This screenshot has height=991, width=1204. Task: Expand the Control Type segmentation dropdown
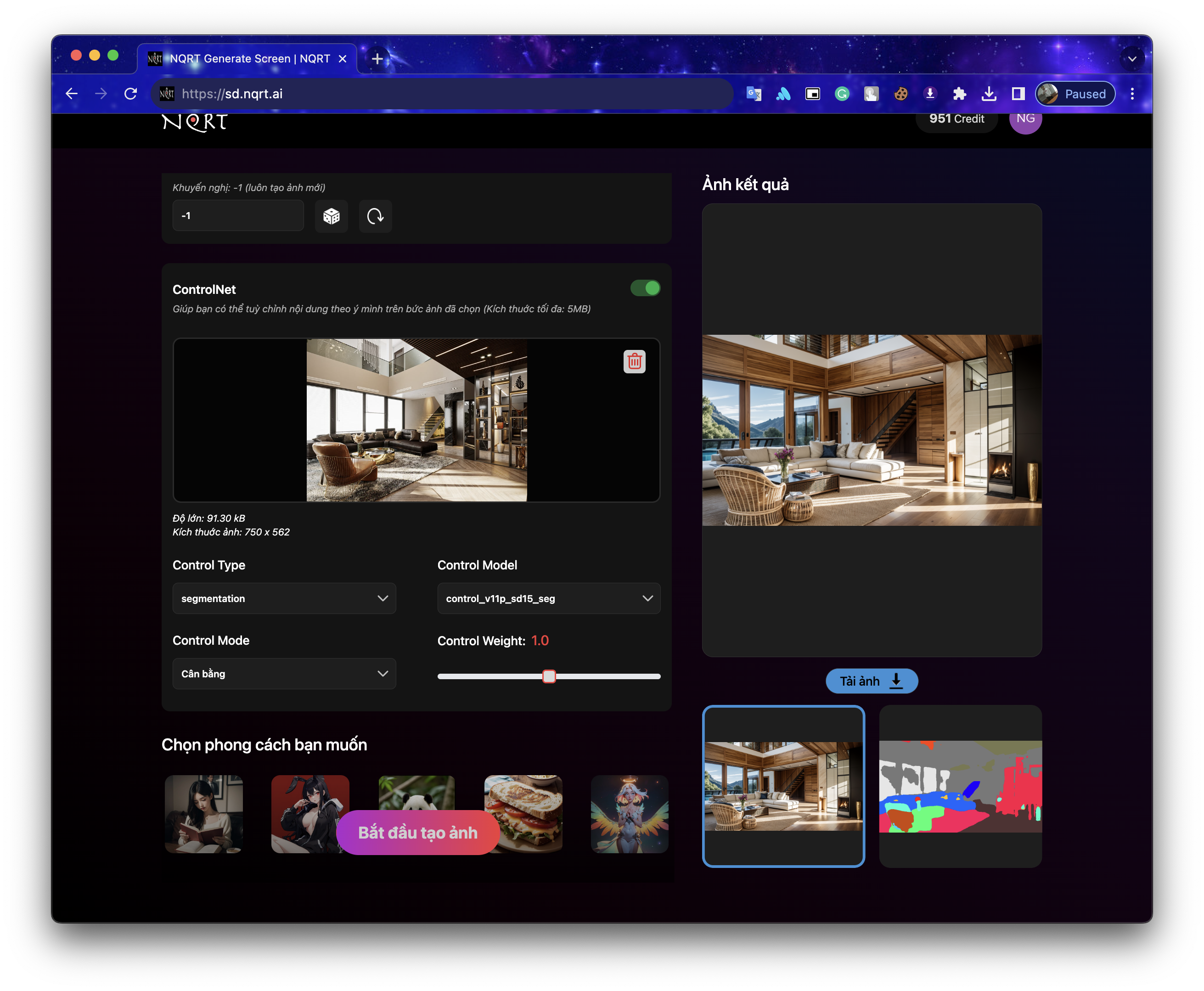point(284,598)
